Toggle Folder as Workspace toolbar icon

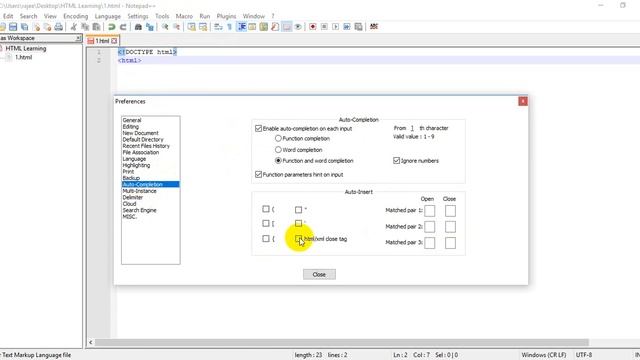pyautogui.click(x=287, y=27)
